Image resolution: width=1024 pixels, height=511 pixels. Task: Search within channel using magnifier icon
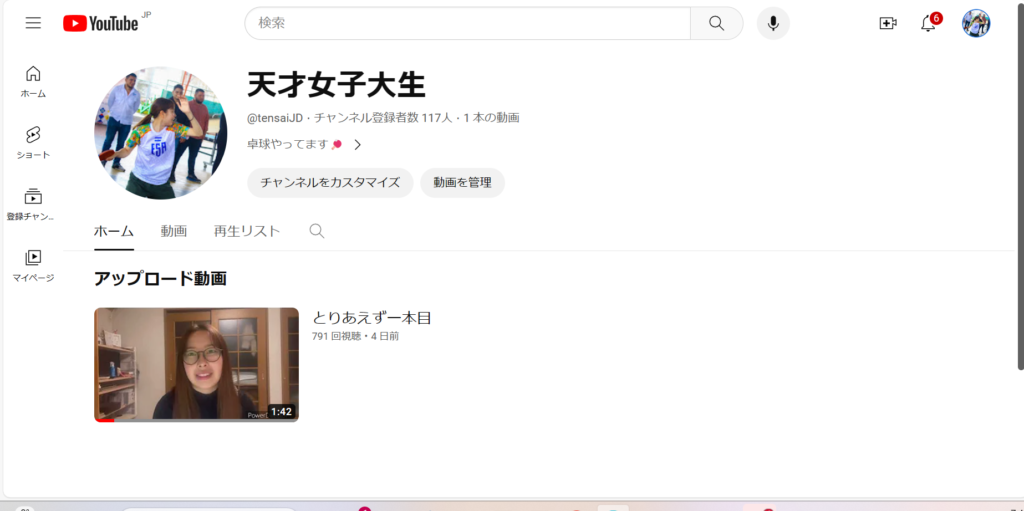pos(317,231)
